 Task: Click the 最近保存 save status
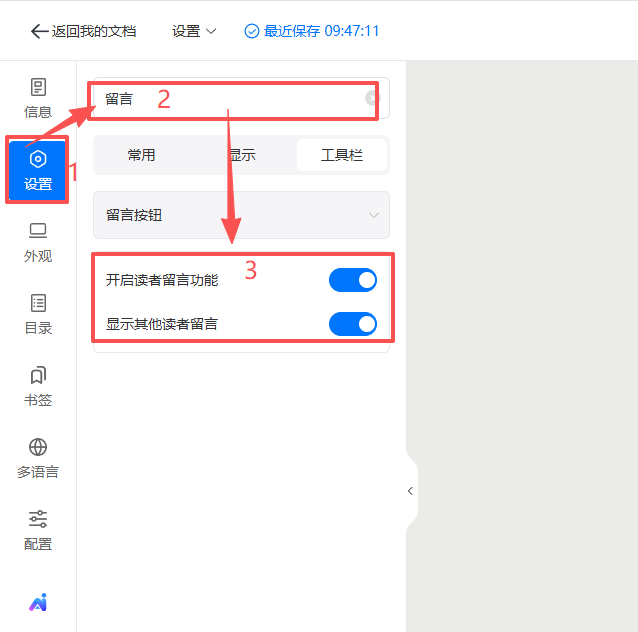tap(312, 31)
